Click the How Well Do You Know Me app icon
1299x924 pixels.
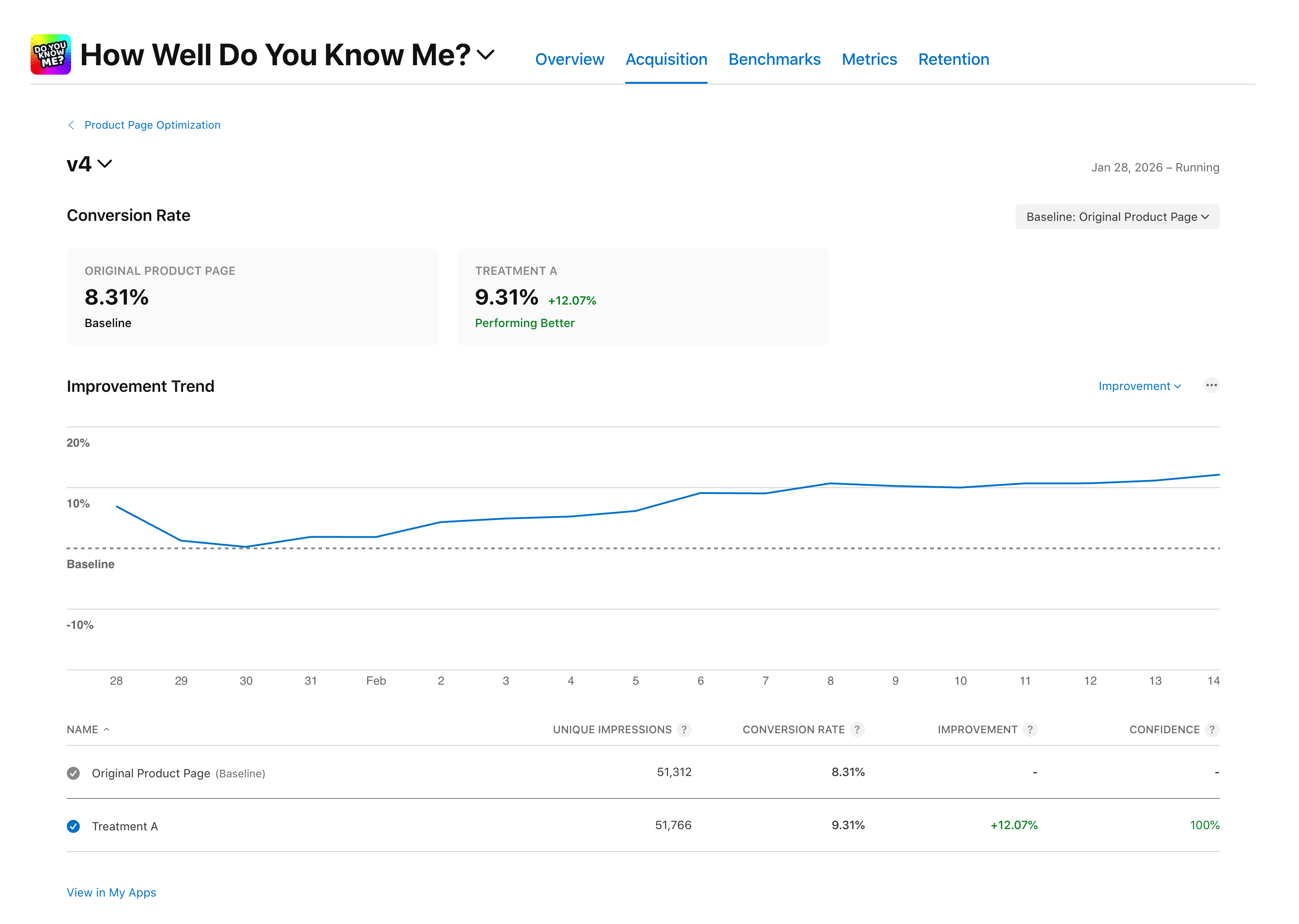51,54
